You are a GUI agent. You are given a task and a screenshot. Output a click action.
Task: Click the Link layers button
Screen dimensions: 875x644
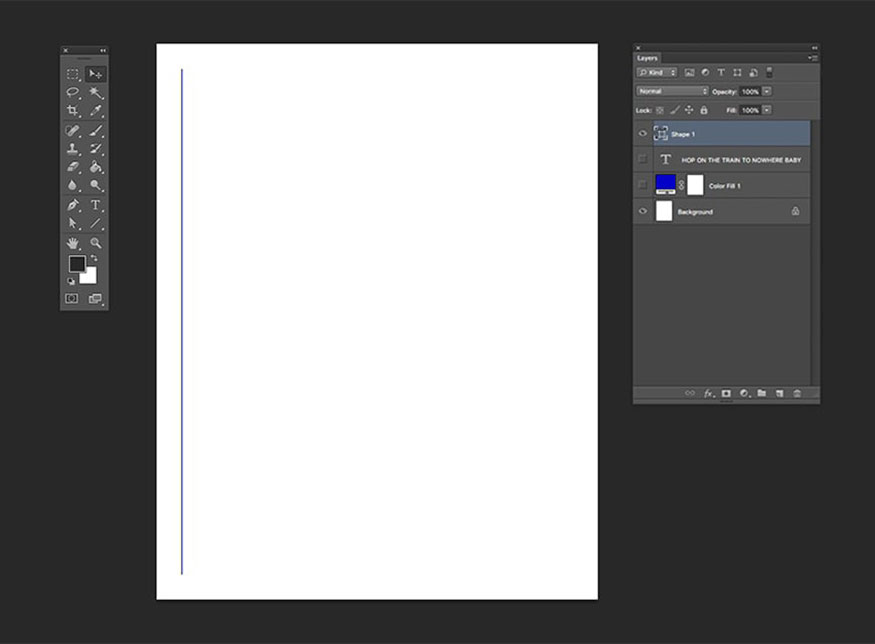coord(690,393)
